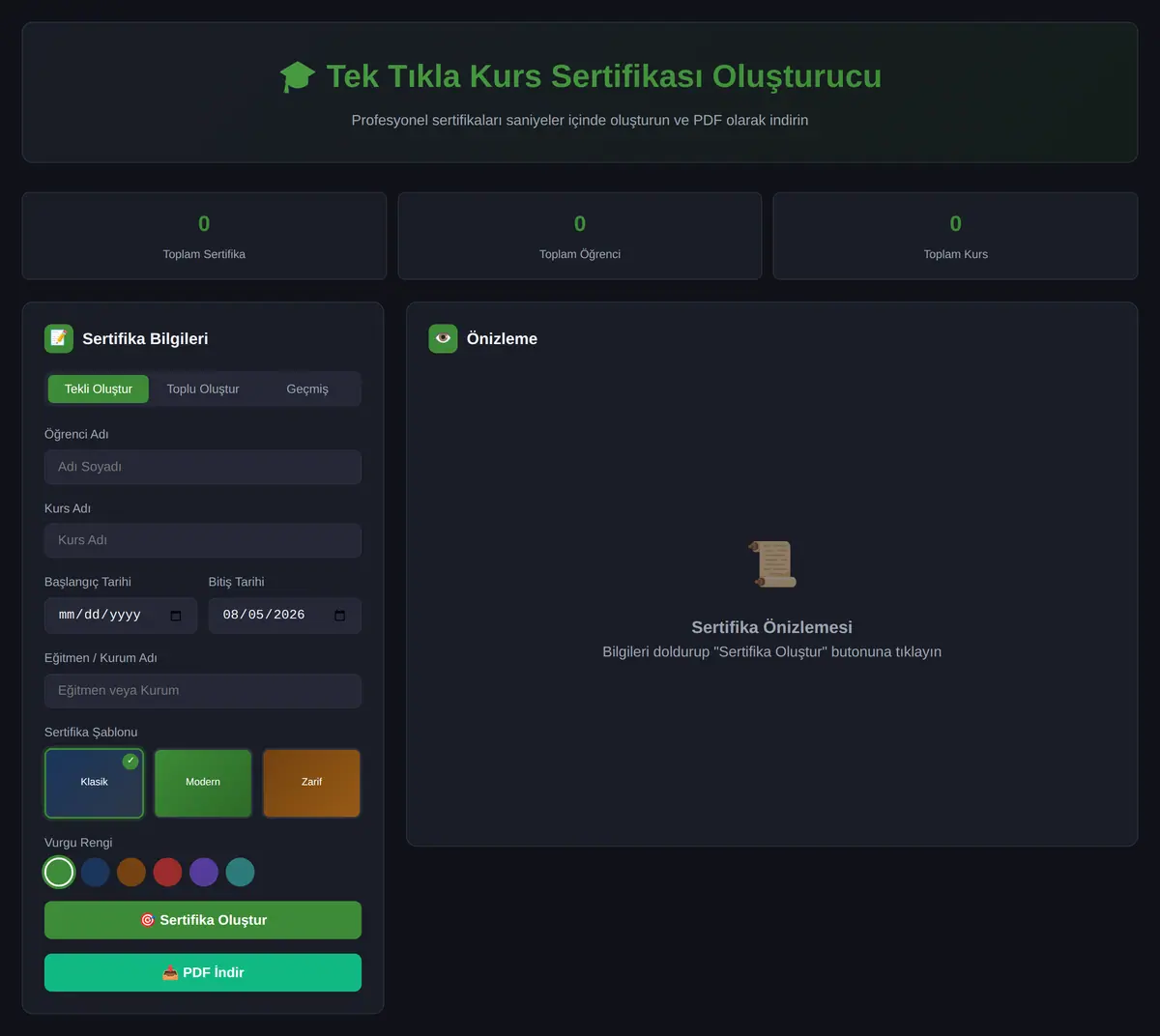Click the Başlangıç Tarihi date field

tap(121, 616)
